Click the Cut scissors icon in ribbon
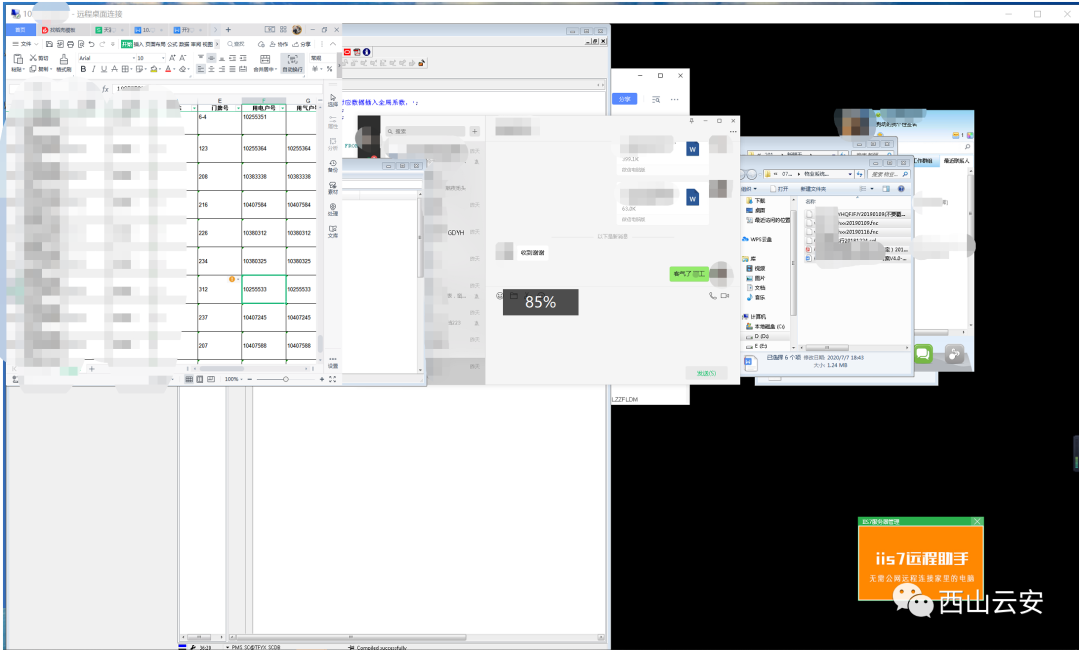Viewport: 1080px width, 650px height. (x=33, y=58)
